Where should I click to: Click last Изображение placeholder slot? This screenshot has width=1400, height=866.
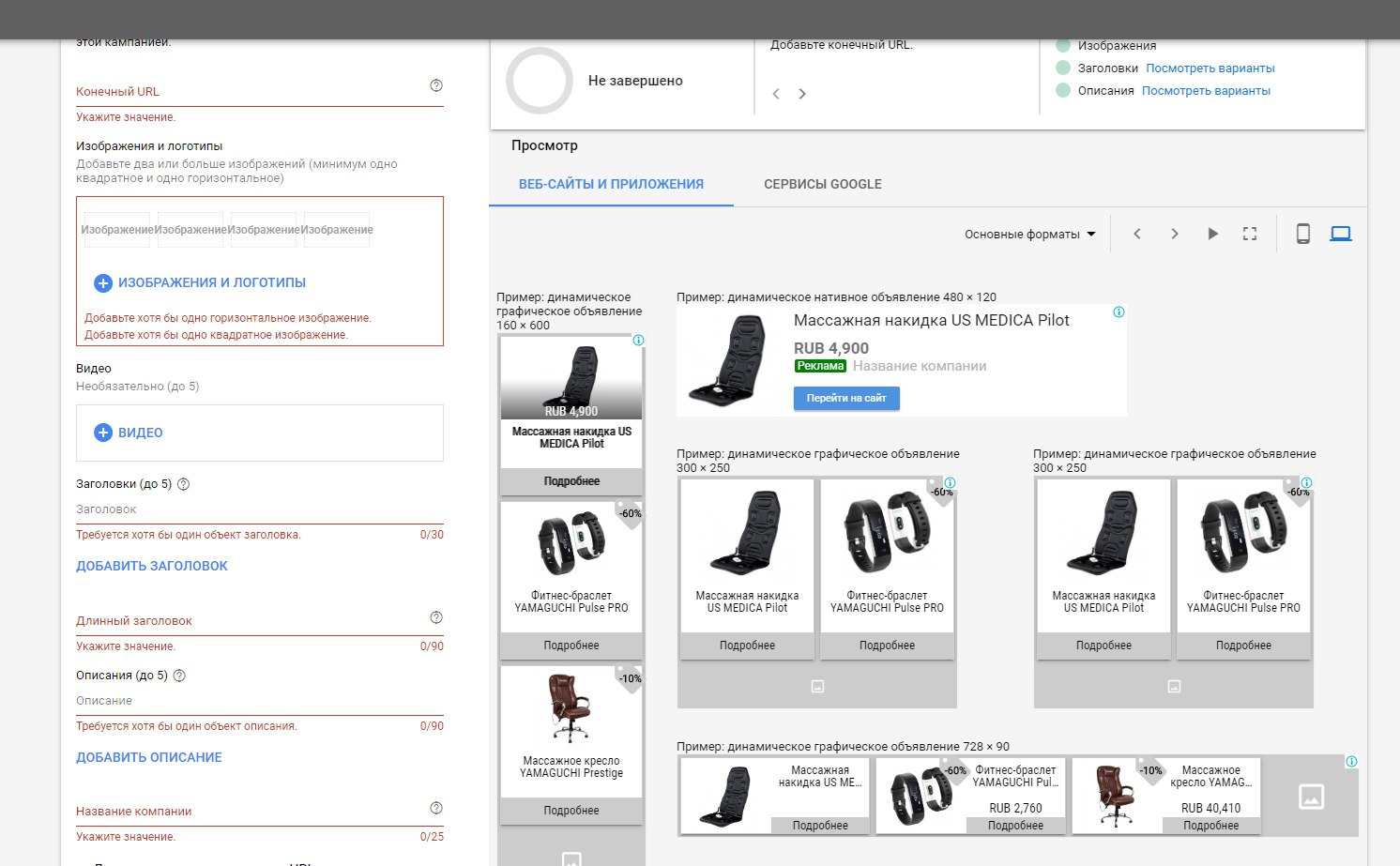pyautogui.click(x=337, y=230)
